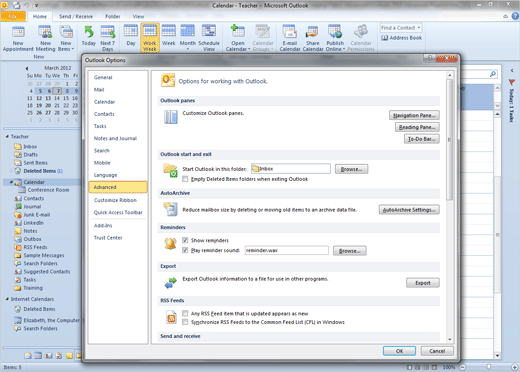Jump to Today in calendar ribbon
This screenshot has height=372, width=520.
click(x=89, y=36)
